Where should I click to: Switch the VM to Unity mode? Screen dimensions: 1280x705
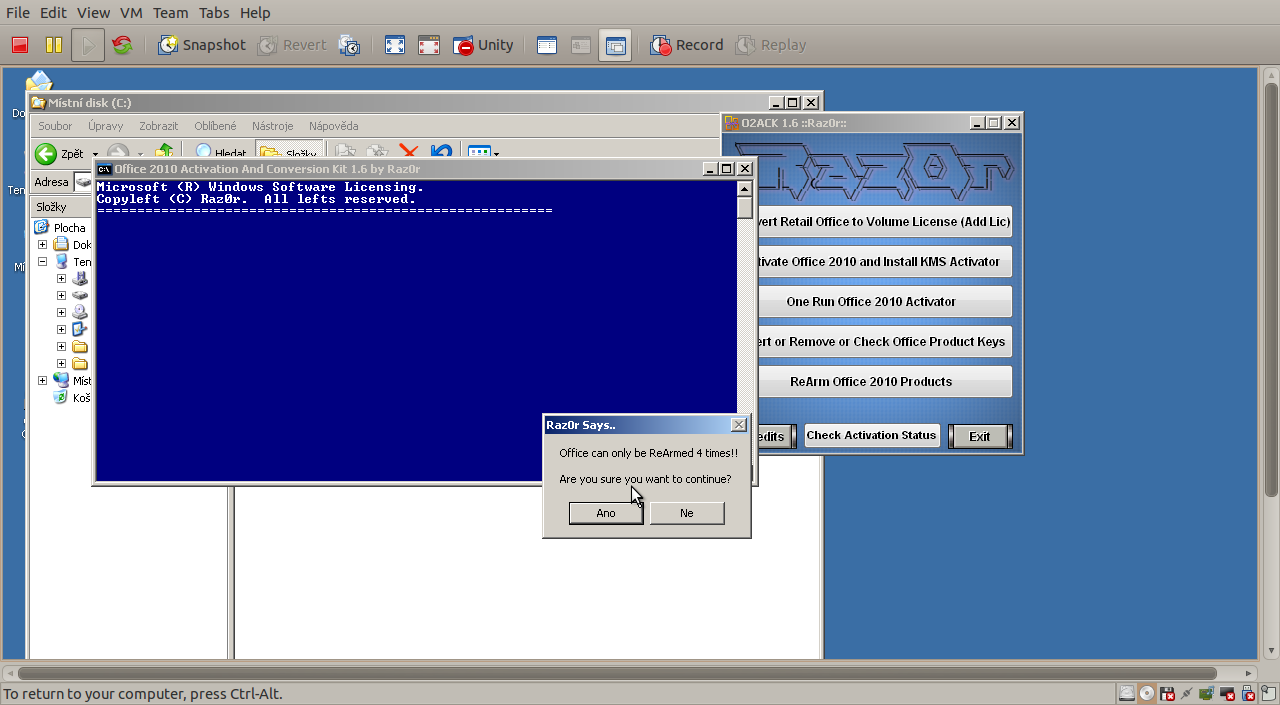click(483, 45)
